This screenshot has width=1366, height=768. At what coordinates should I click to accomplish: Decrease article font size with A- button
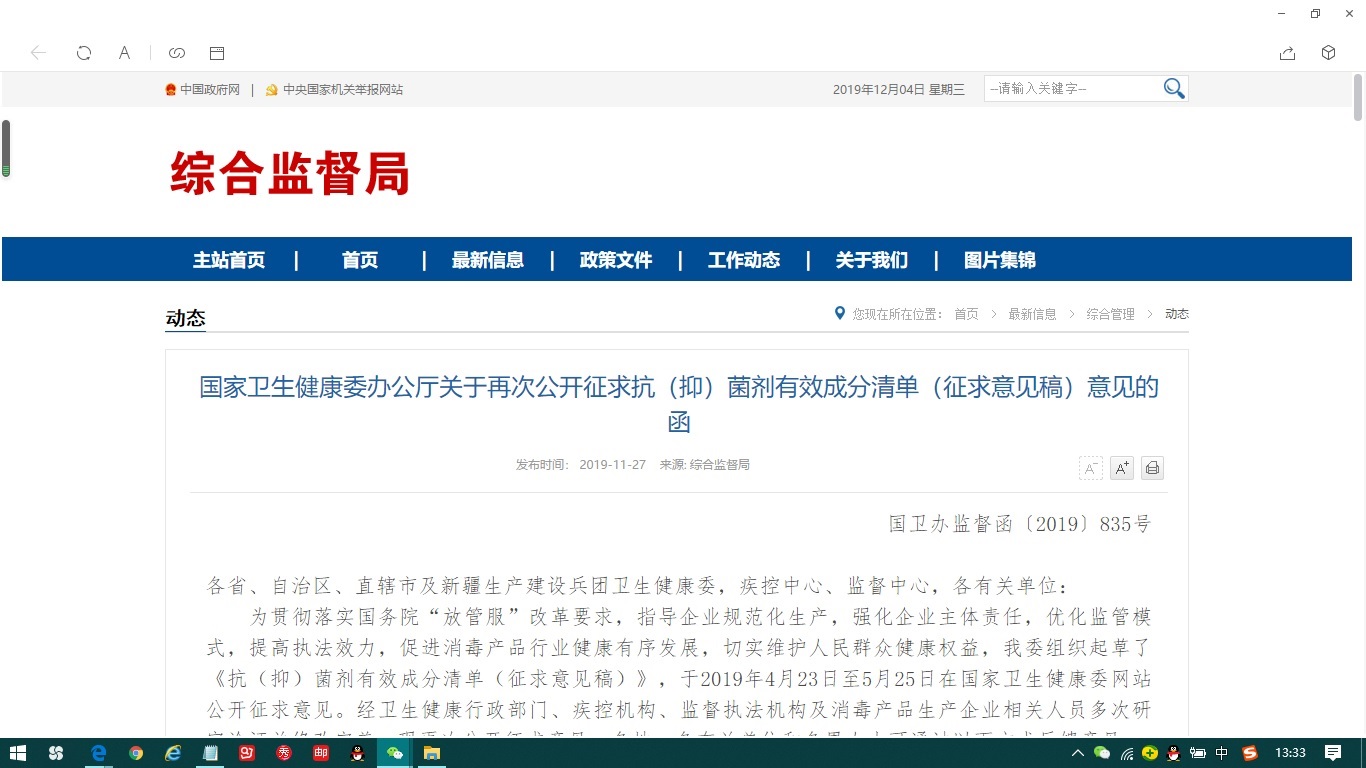pyautogui.click(x=1090, y=468)
